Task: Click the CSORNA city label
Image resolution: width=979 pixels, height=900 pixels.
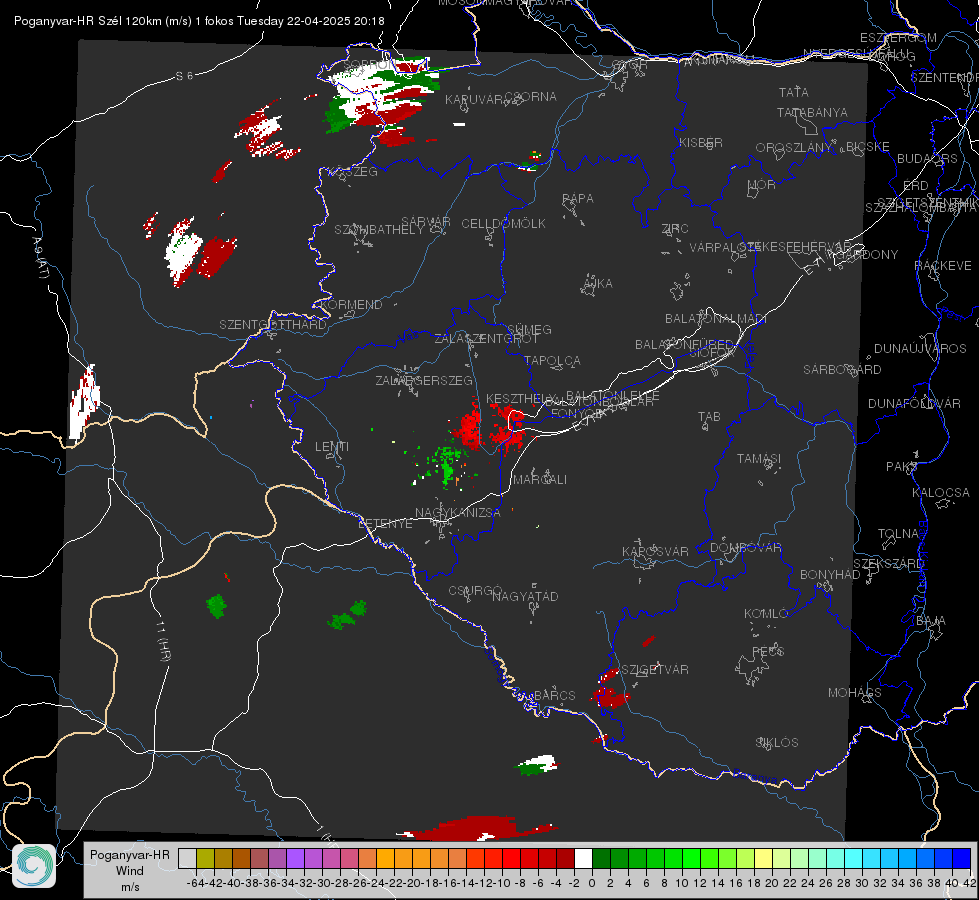Action: click(531, 97)
